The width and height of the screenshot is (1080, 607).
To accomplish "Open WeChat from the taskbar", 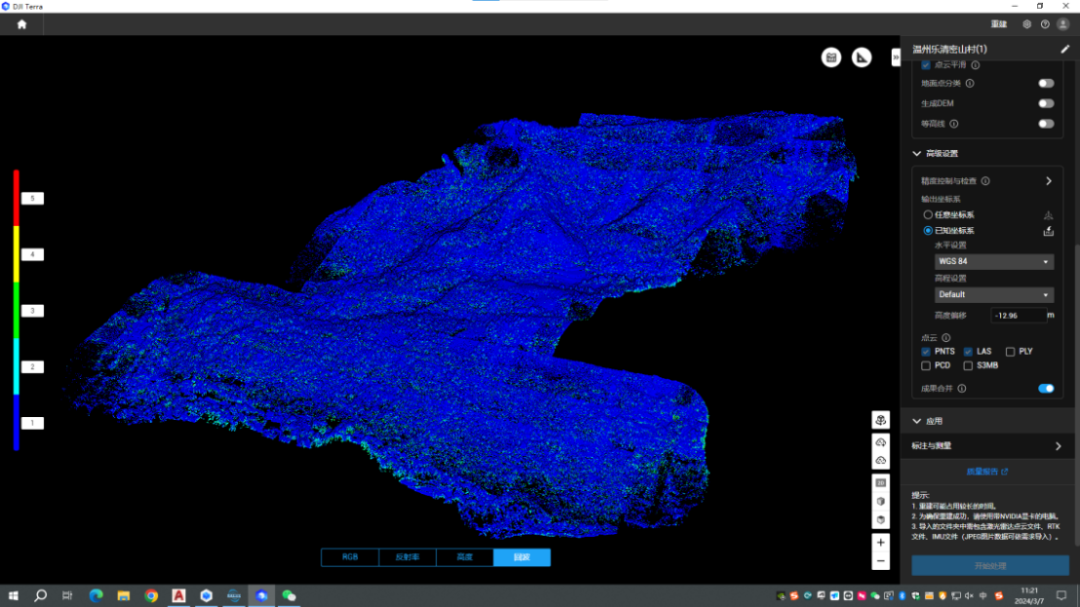I will pyautogui.click(x=289, y=596).
